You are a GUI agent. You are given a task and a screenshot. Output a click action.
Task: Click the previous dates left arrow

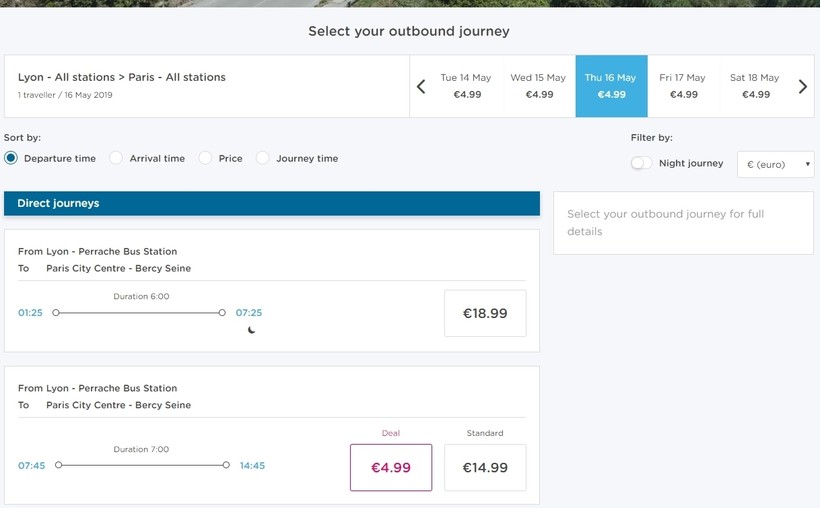[x=421, y=87]
